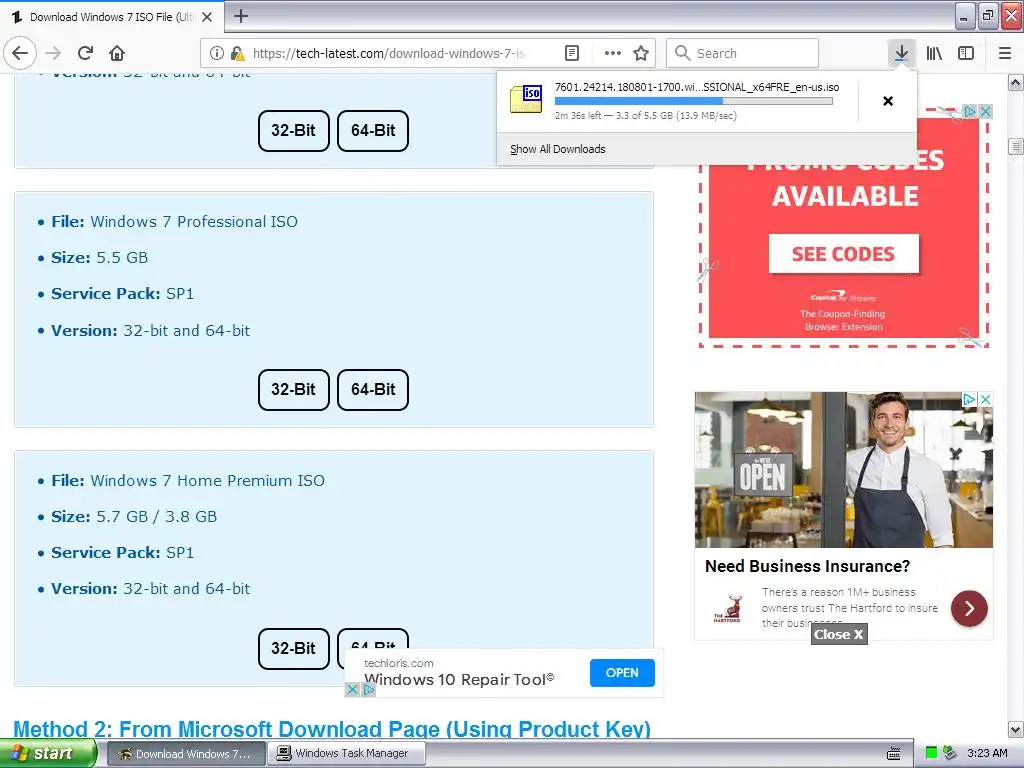Reload the current page
The width and height of the screenshot is (1024, 768).
point(85,53)
